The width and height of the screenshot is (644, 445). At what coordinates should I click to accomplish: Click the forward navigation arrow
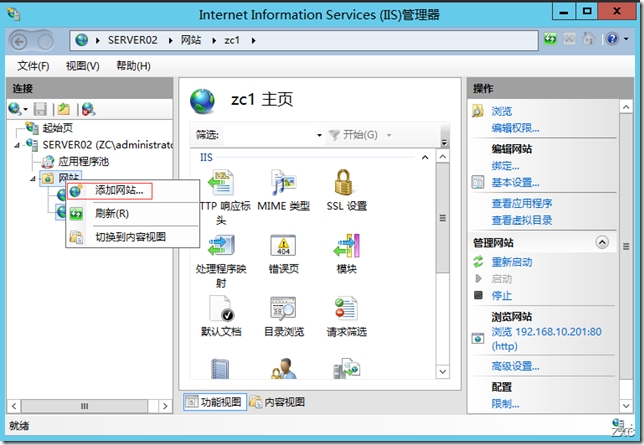[45, 41]
